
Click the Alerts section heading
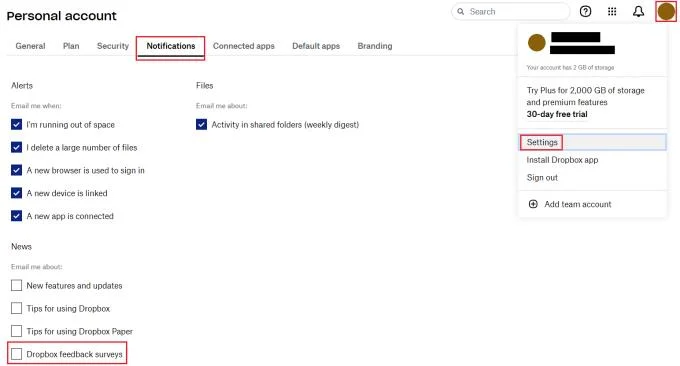pyautogui.click(x=22, y=85)
